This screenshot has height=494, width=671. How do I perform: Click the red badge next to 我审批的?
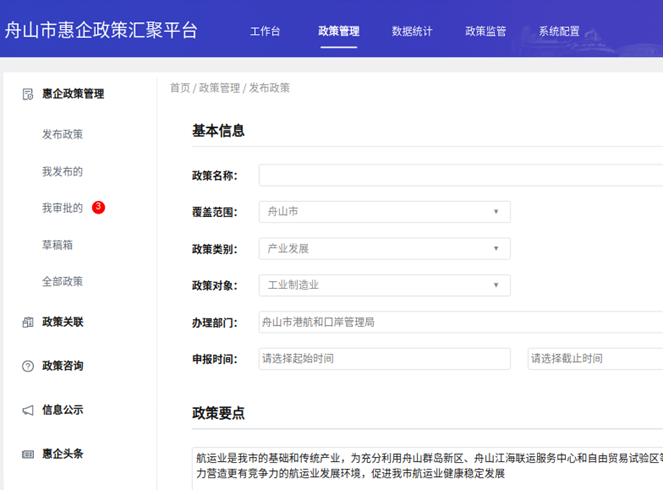(98, 207)
